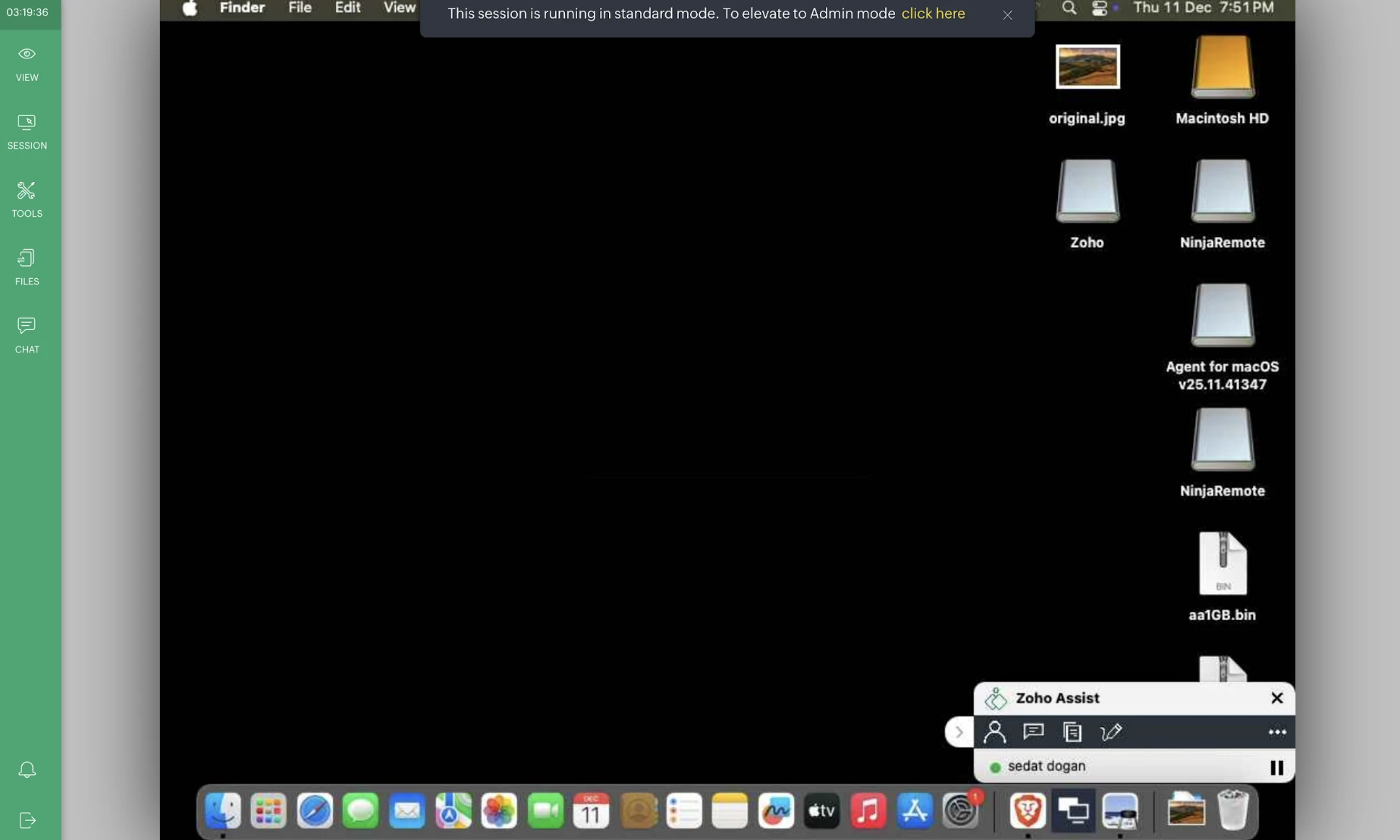
Task: Close the Zoho Assist widget
Action: [1277, 698]
